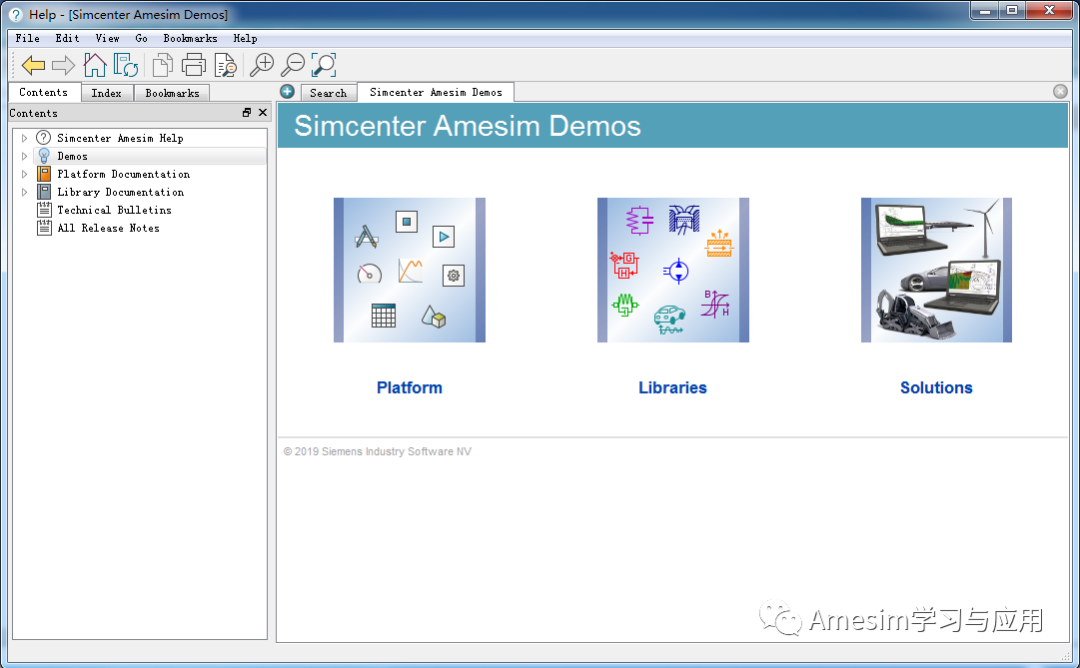Open print preview via the toolbar icon
This screenshot has width=1080, height=668.
pos(225,64)
